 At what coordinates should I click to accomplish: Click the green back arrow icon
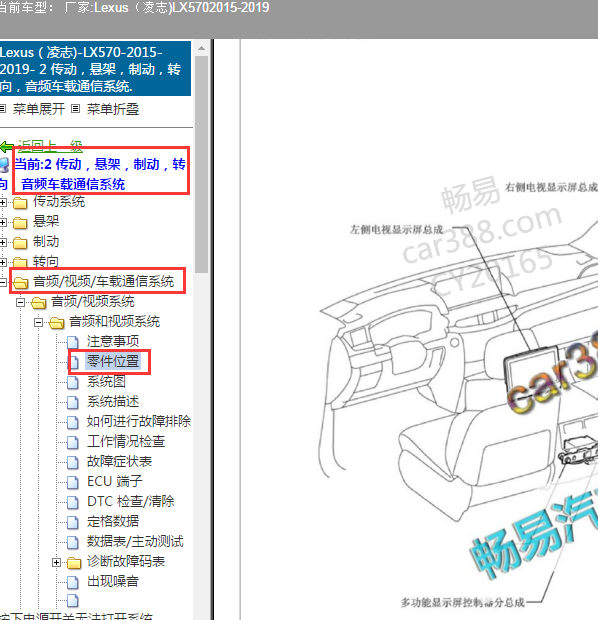tap(7, 147)
